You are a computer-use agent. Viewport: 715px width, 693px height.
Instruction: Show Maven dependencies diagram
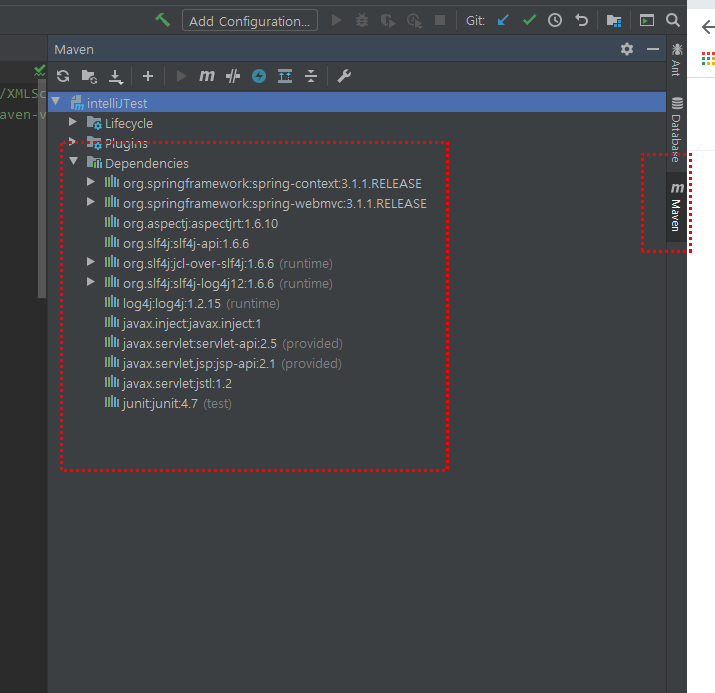point(285,76)
